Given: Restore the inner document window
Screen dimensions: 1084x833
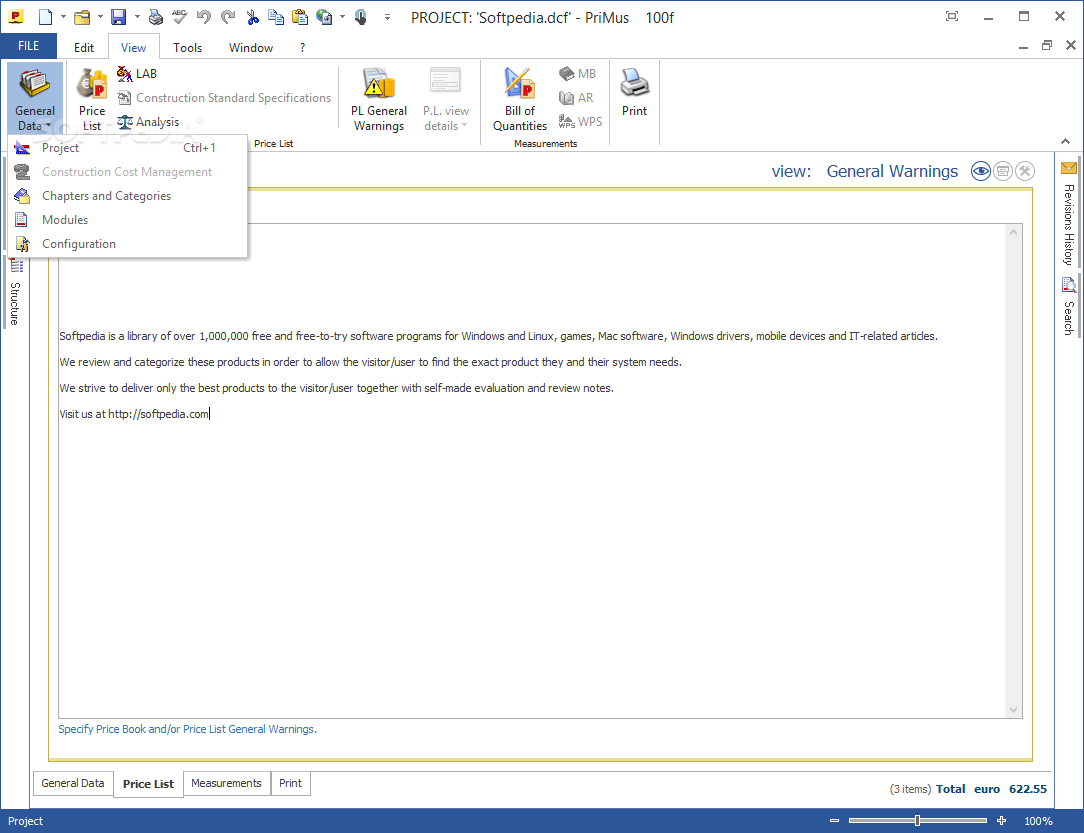Looking at the screenshot, I should 1047,45.
